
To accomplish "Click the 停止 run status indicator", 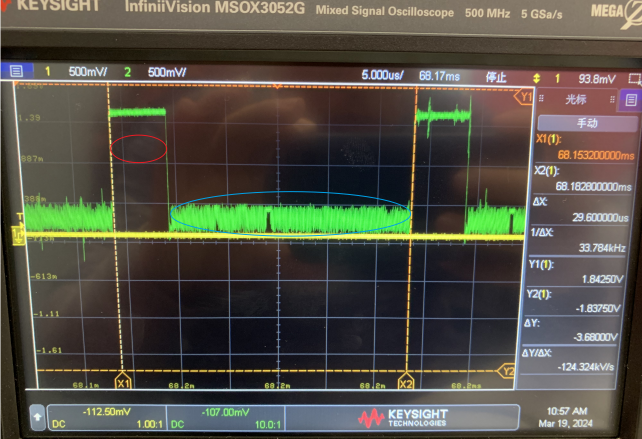I will point(496,77).
